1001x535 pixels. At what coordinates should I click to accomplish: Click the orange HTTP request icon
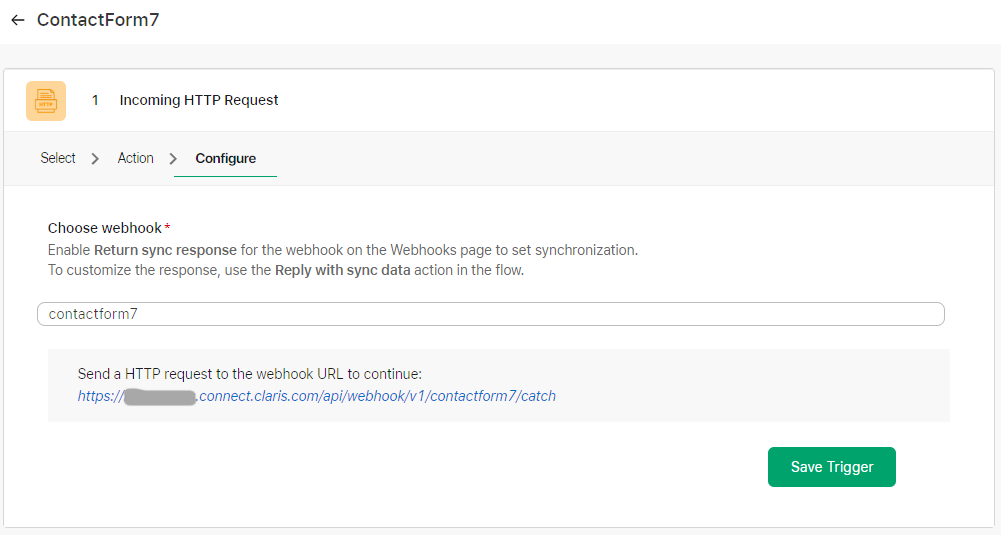point(46,101)
